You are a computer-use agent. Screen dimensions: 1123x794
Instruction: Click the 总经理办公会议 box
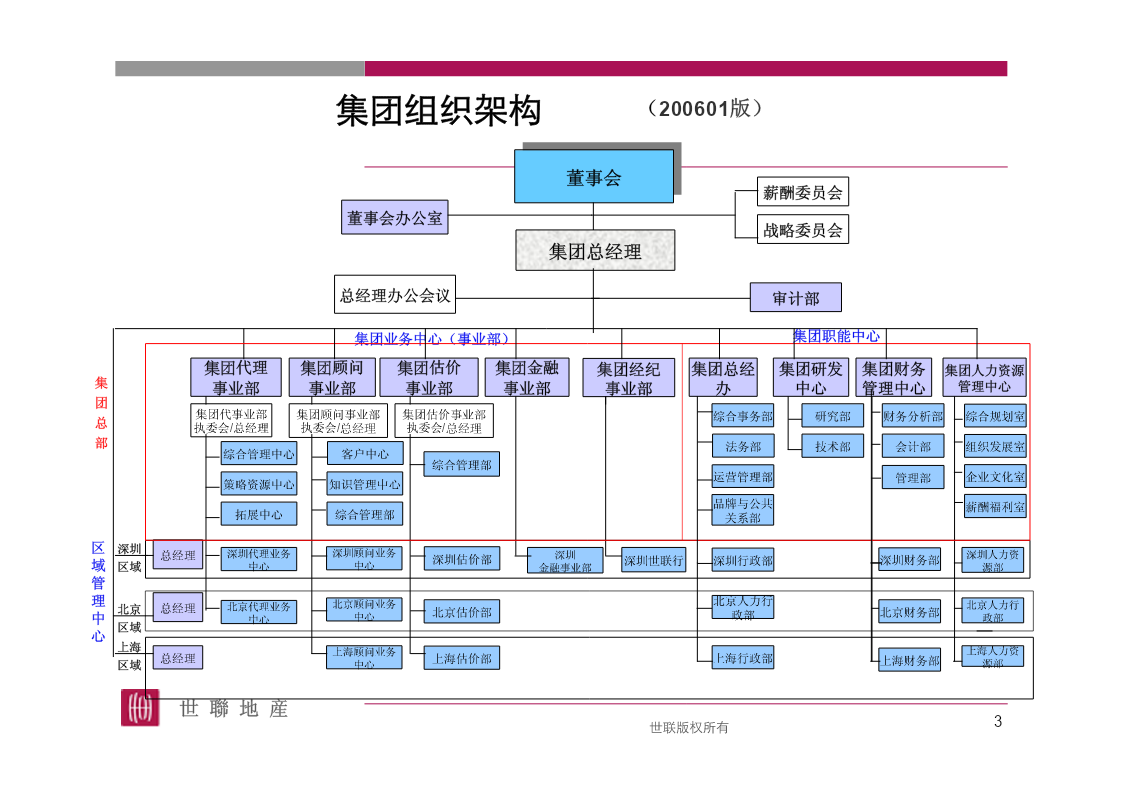click(x=395, y=294)
